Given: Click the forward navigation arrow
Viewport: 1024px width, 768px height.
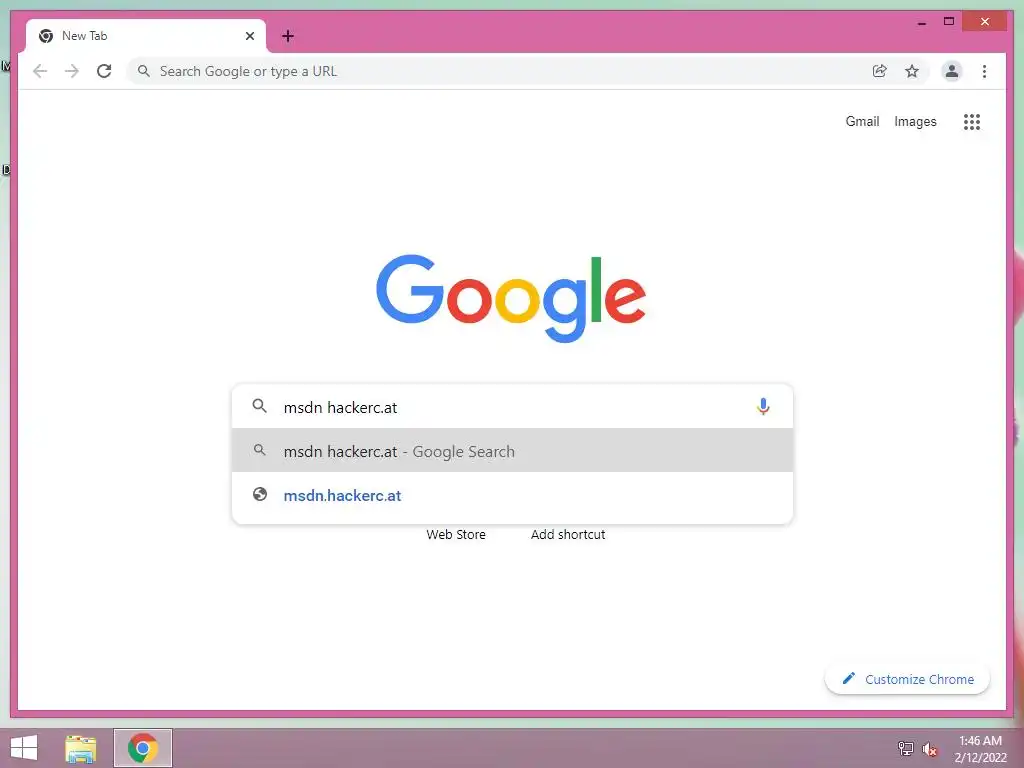Looking at the screenshot, I should pyautogui.click(x=72, y=71).
